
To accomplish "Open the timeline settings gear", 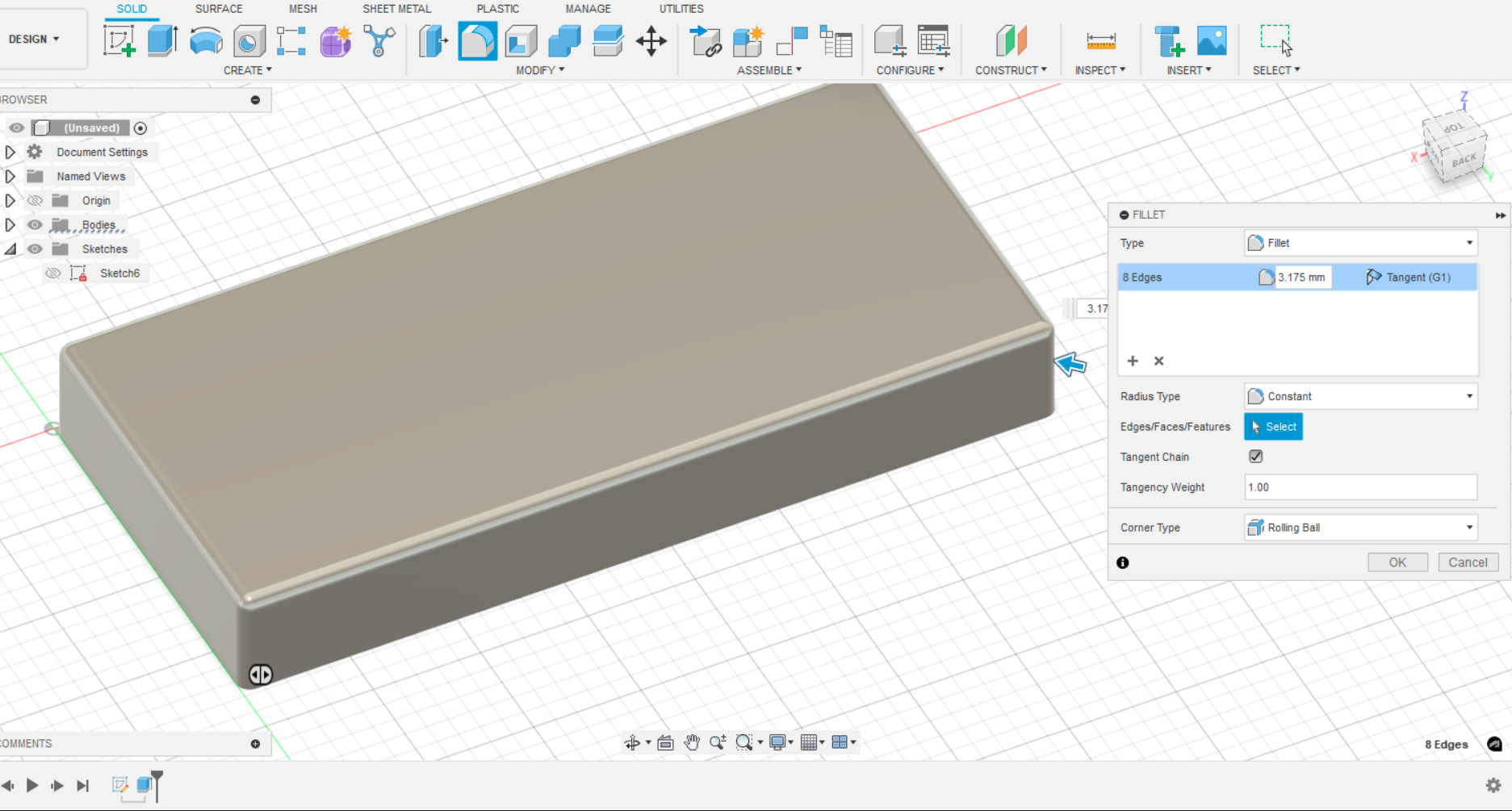I will tap(1493, 785).
